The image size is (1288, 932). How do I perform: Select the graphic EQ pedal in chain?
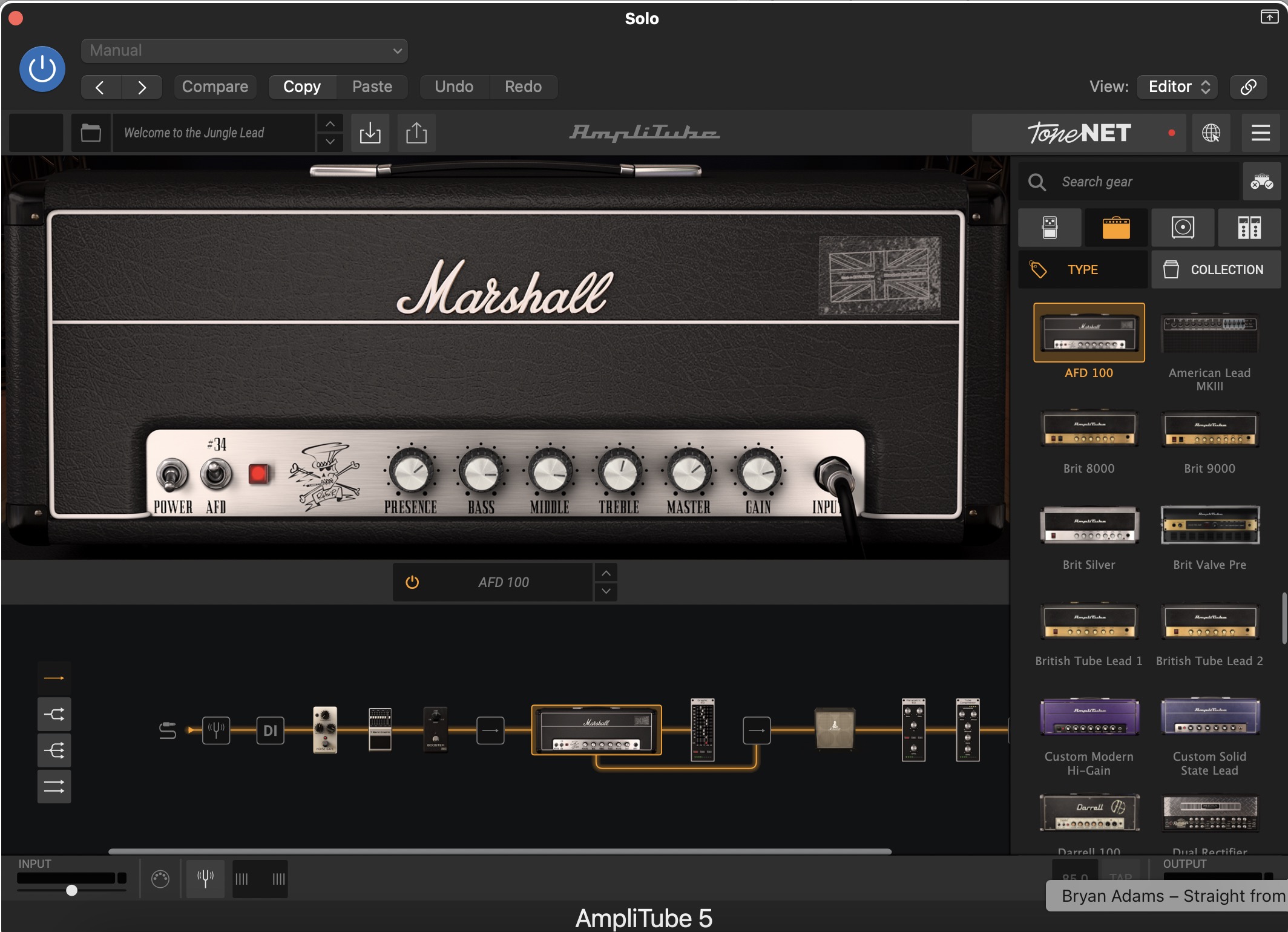click(380, 729)
